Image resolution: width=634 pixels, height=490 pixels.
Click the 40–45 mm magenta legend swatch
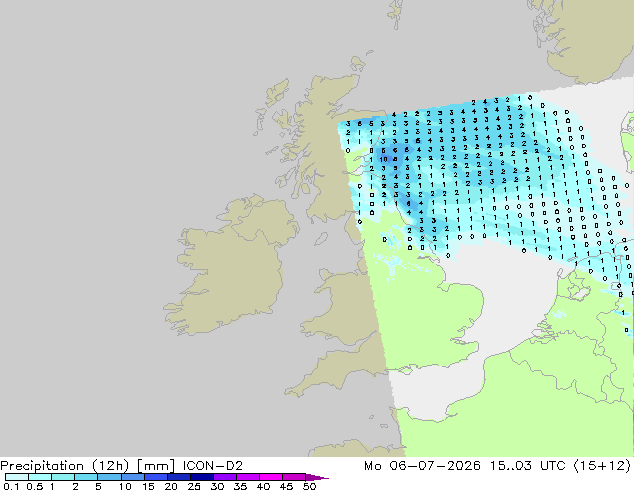click(271, 477)
